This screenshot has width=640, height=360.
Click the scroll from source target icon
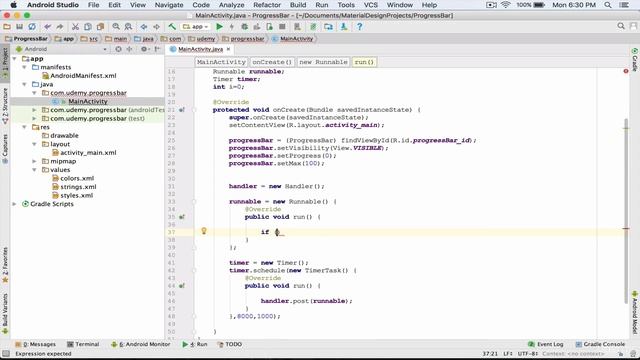pos(118,49)
